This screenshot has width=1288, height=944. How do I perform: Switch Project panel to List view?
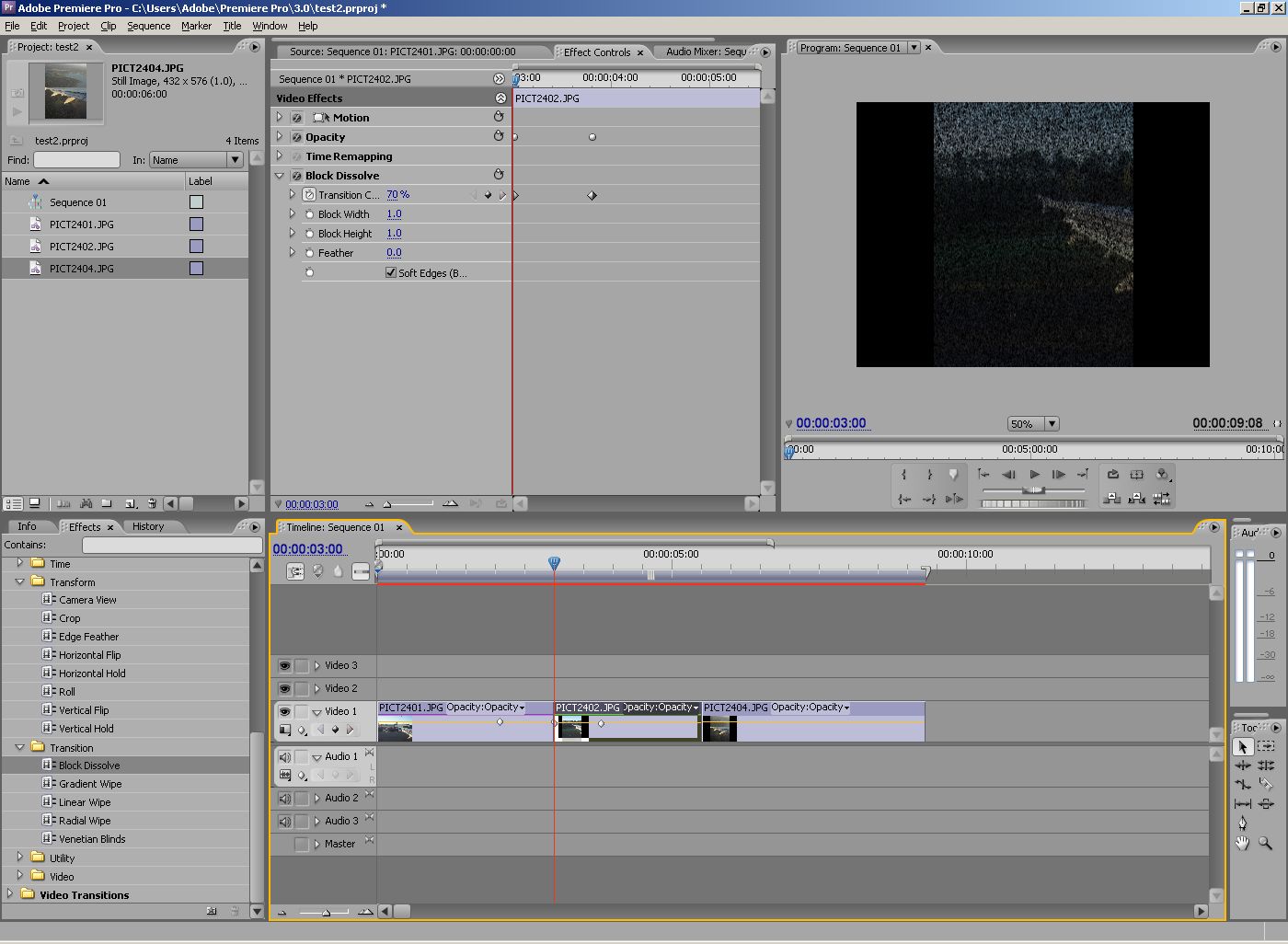pos(14,504)
